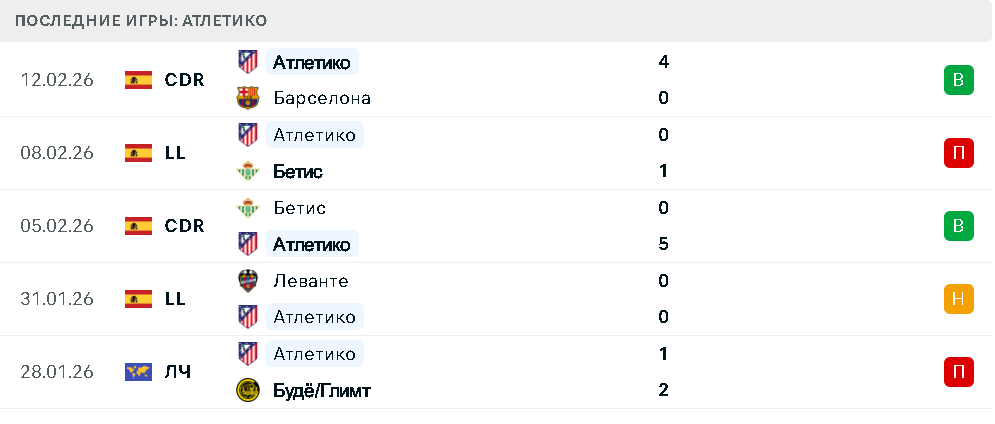The height and width of the screenshot is (424, 995).
Task: Click the Последние игры: Атлетико header
Action: tap(142, 21)
